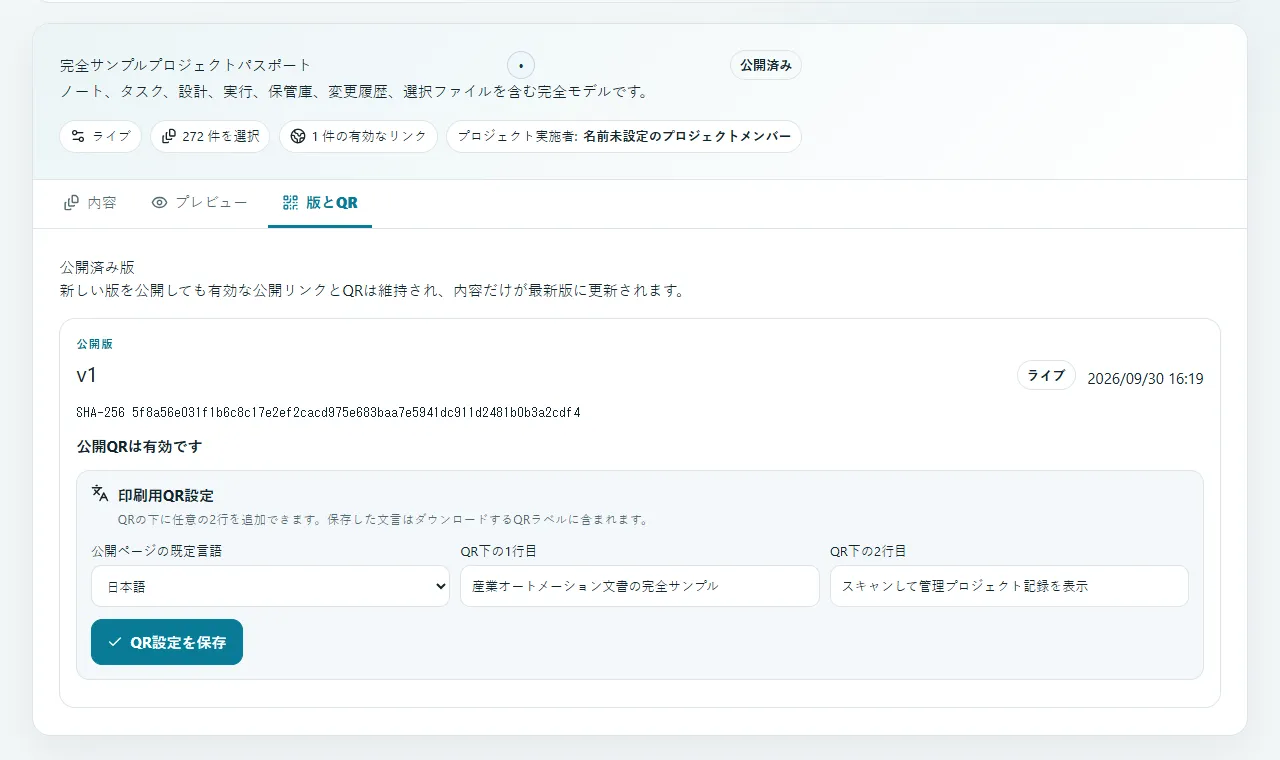The height and width of the screenshot is (760, 1280).
Task: Click the 公開QRは有効です status text
Action: pyautogui.click(x=140, y=446)
